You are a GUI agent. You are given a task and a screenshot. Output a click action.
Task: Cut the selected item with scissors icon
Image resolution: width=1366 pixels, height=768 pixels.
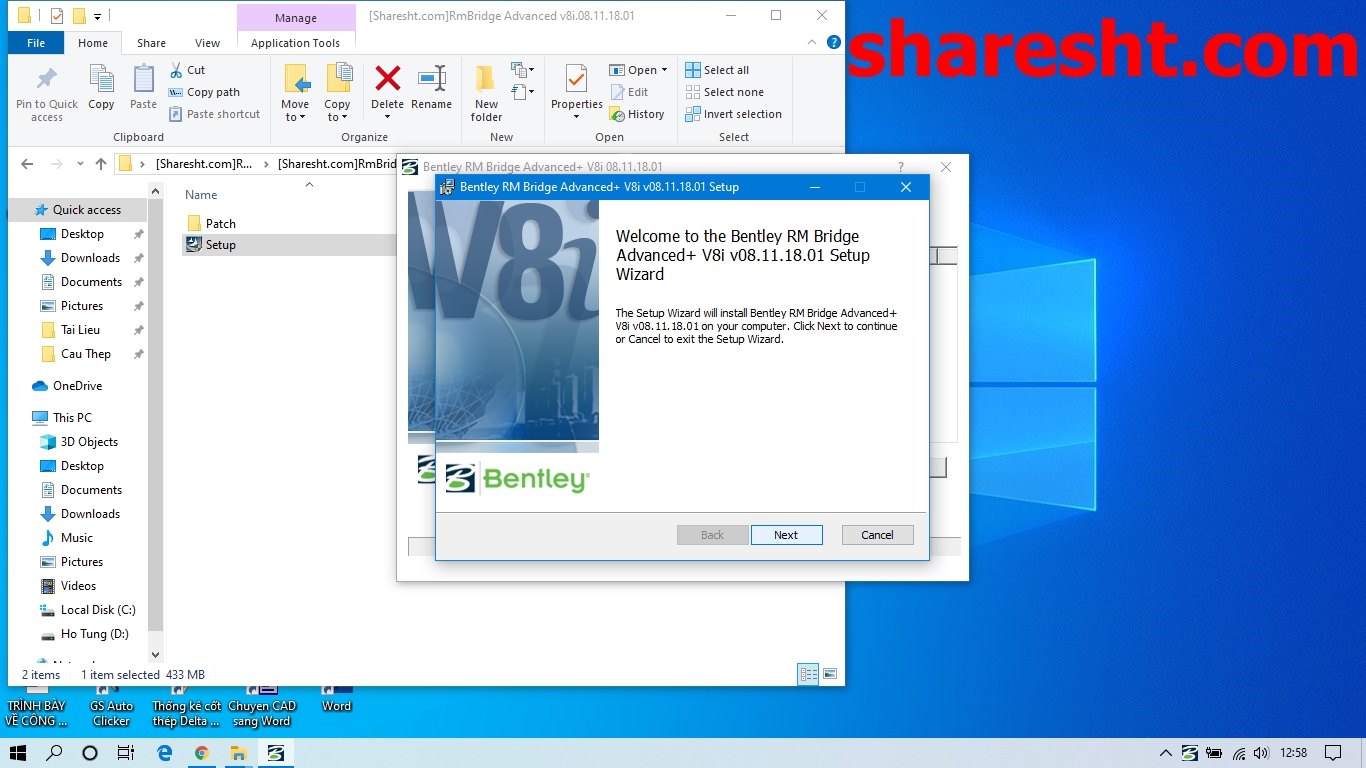point(187,70)
